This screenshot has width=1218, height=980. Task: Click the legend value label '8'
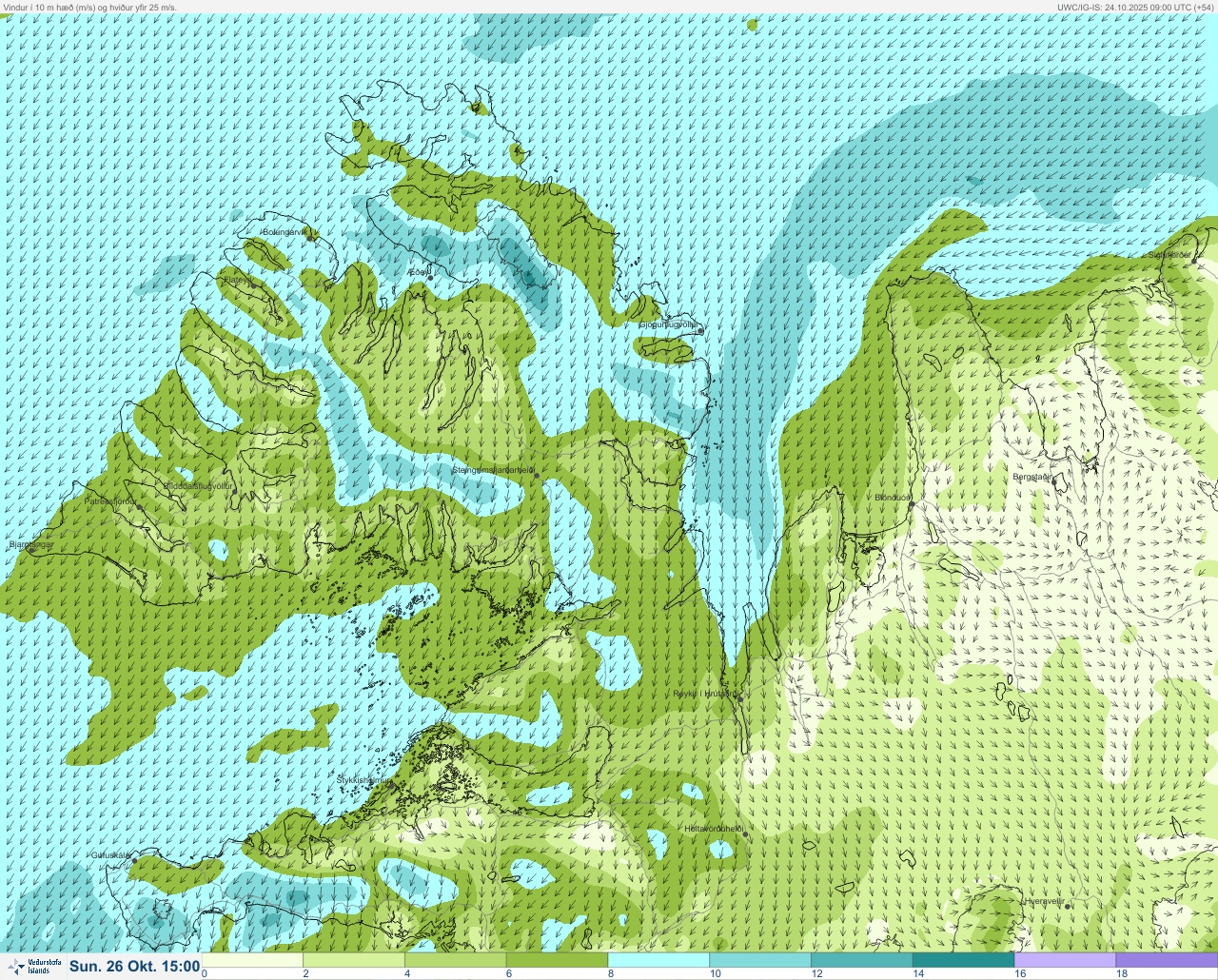click(x=610, y=974)
